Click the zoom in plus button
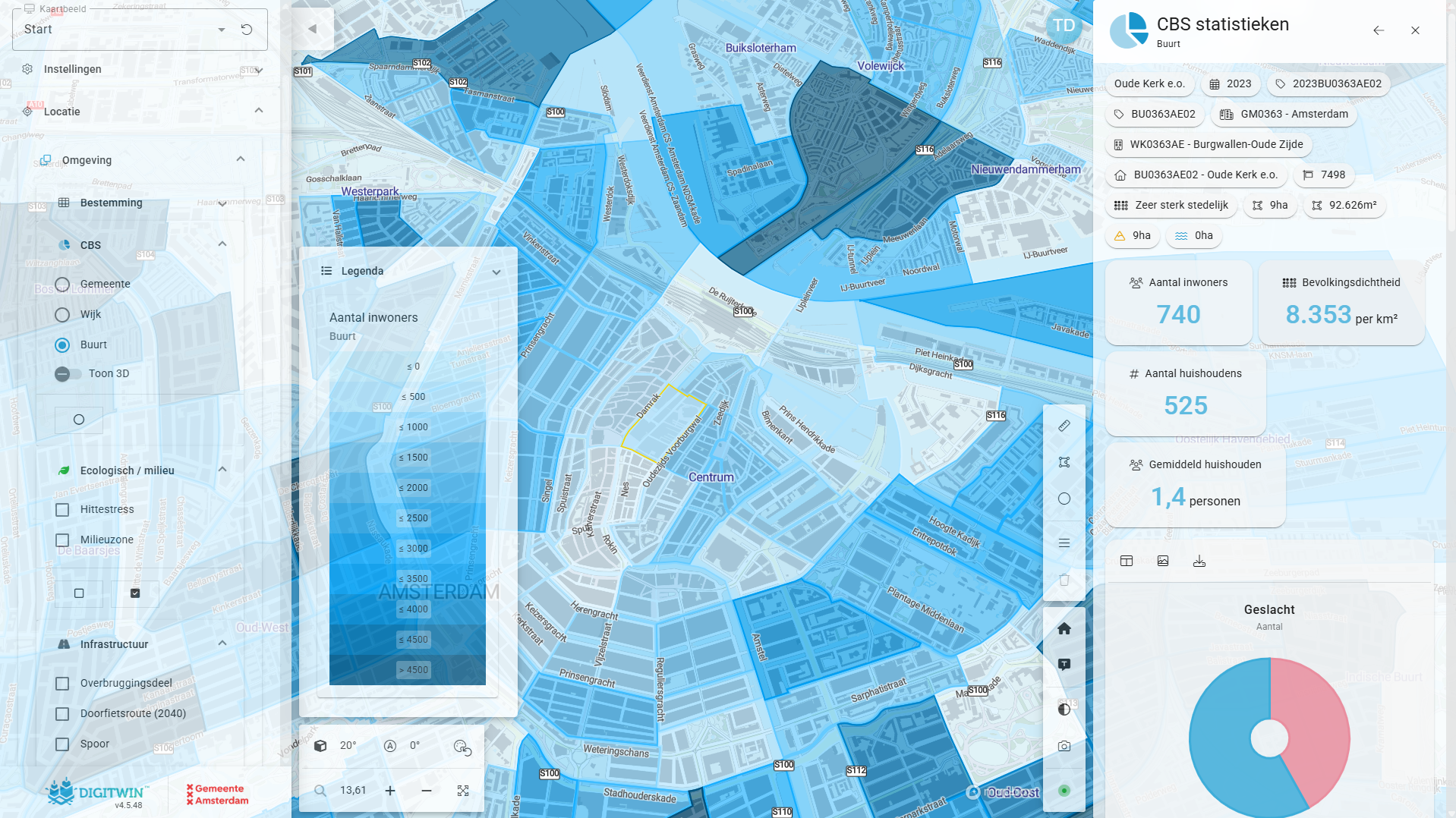The width and height of the screenshot is (1456, 818). 390,791
